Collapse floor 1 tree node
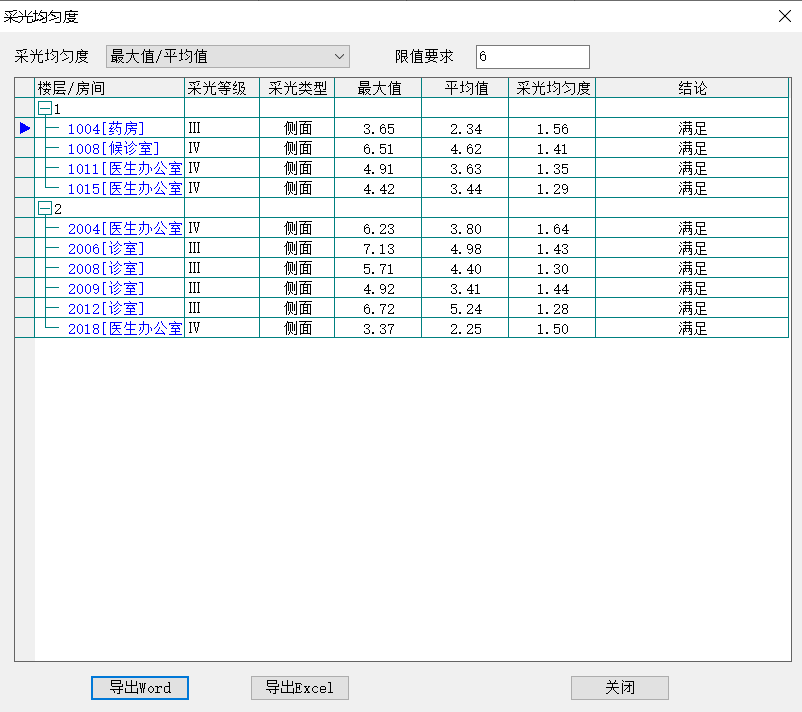802x712 pixels. [44, 109]
